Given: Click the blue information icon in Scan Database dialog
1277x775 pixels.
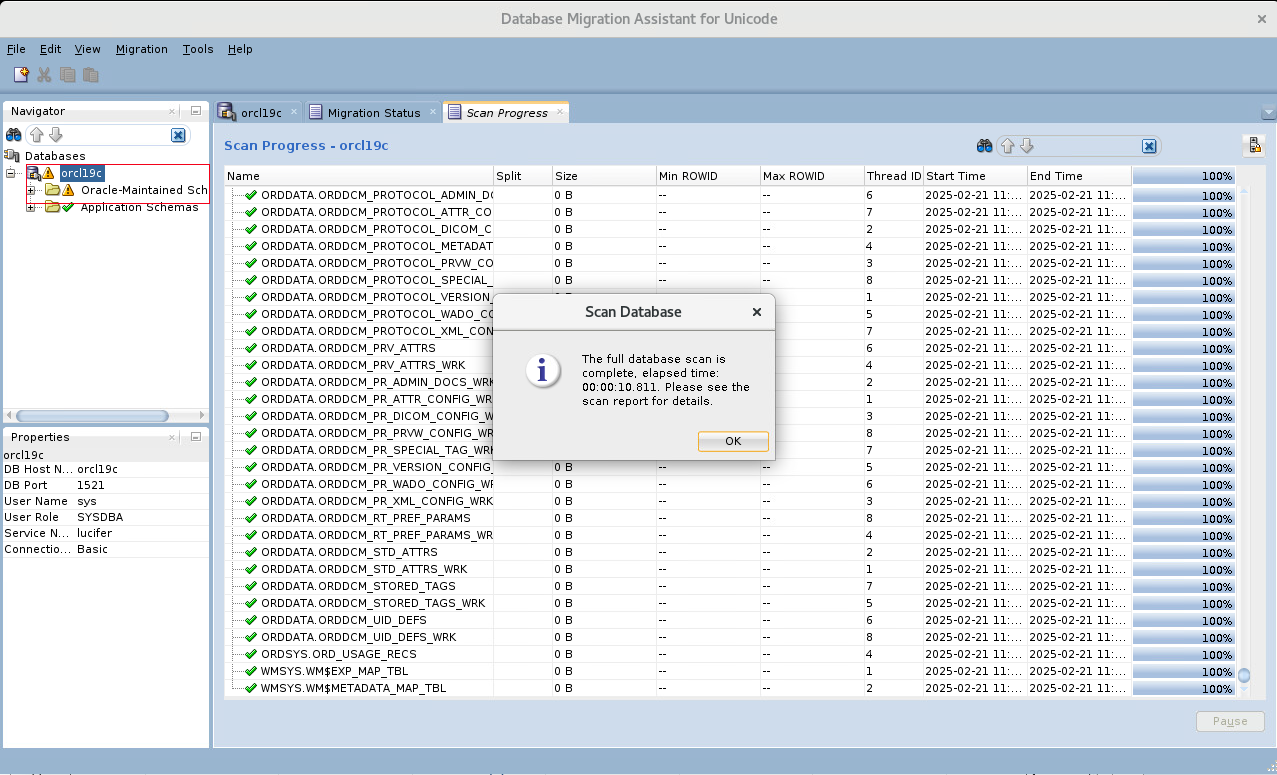Looking at the screenshot, I should 542,372.
